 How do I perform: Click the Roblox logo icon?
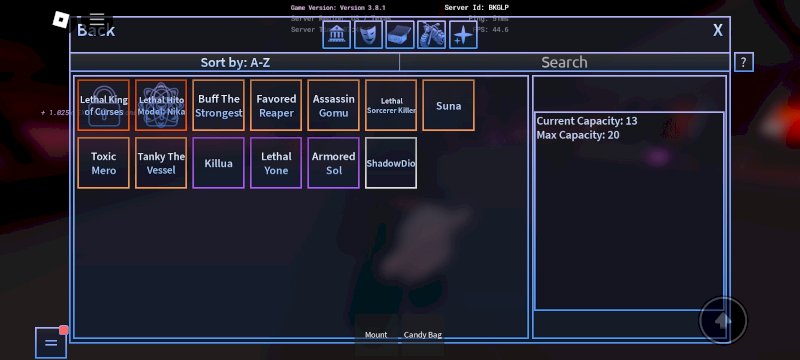[61, 20]
